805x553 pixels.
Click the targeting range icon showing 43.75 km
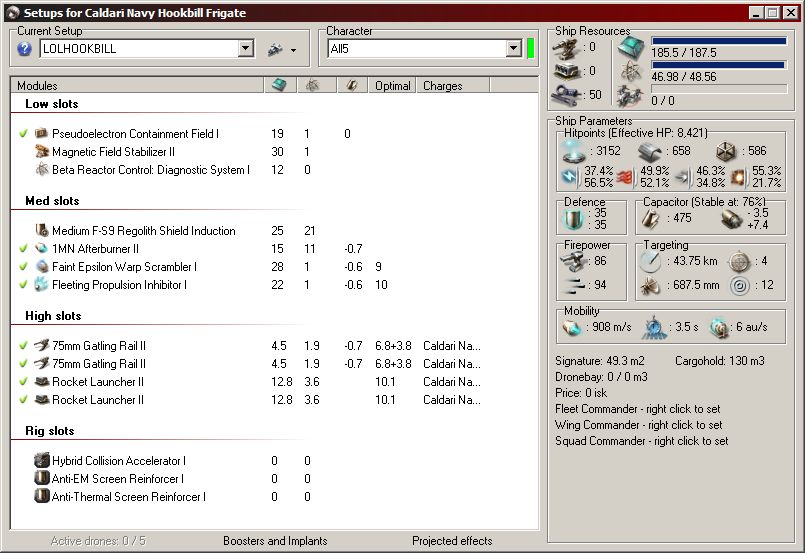pos(650,261)
